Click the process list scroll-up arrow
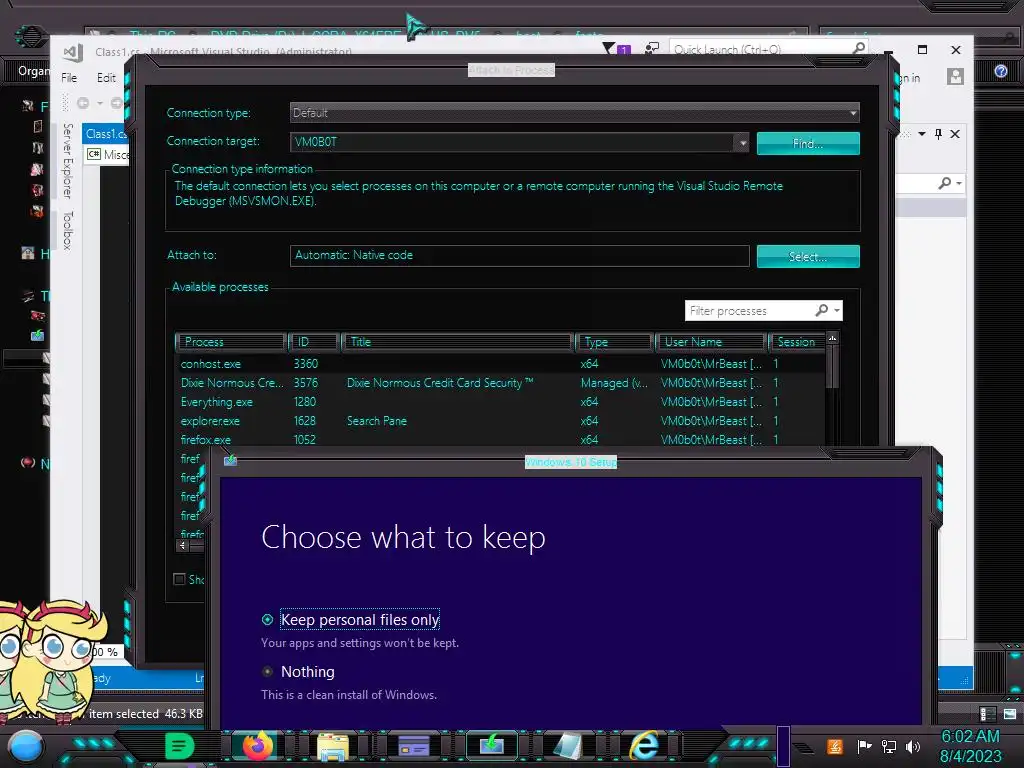The image size is (1024, 768). [x=832, y=338]
